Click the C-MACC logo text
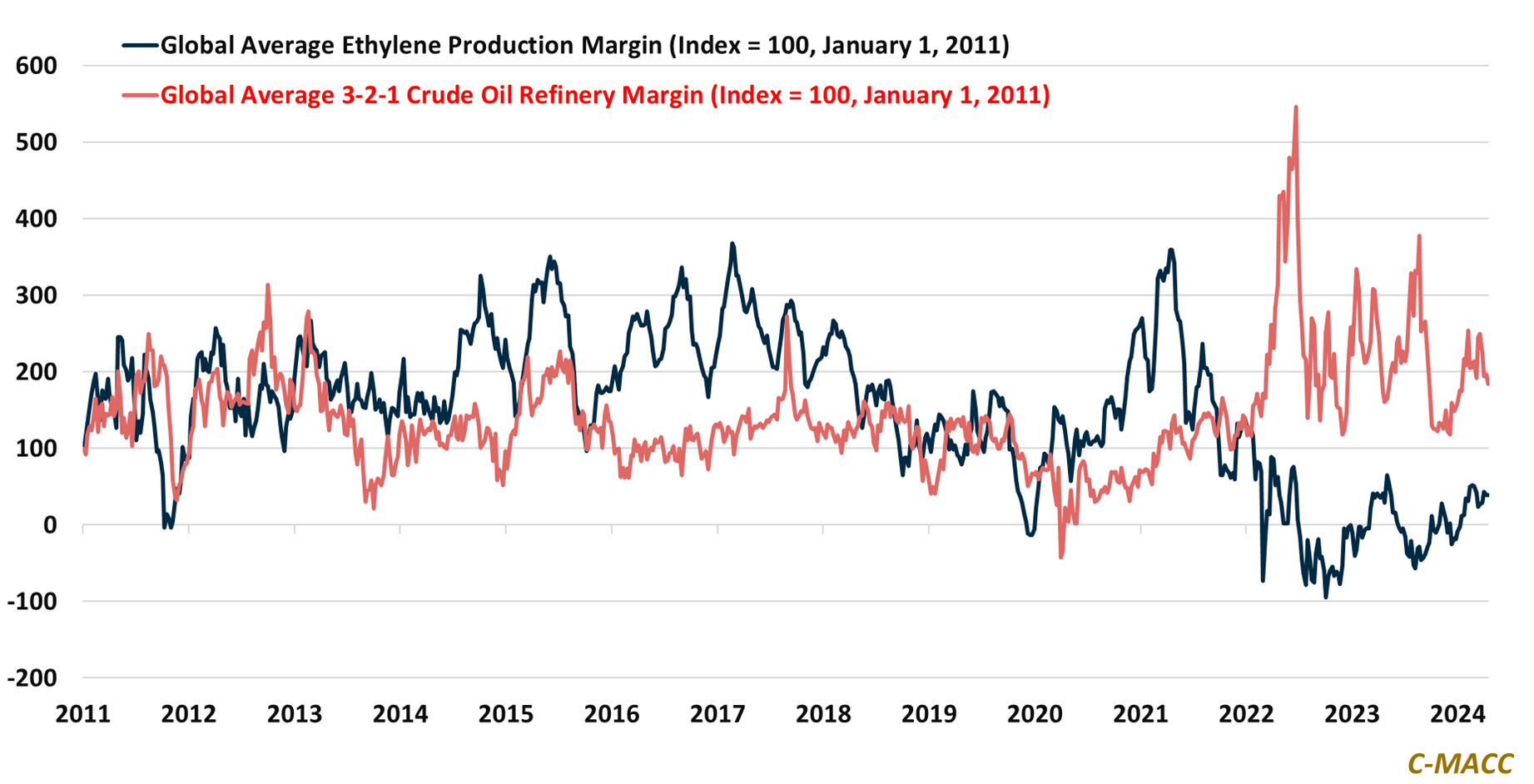The height and width of the screenshot is (784, 1534). tap(1460, 763)
